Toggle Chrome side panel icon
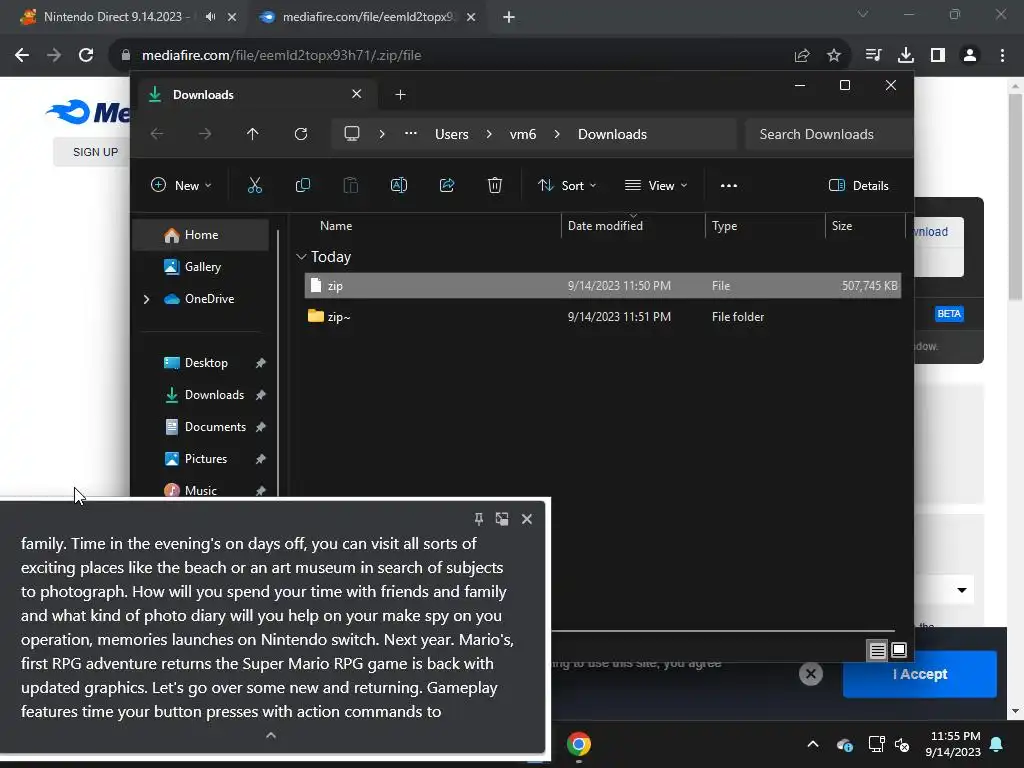Viewport: 1024px width, 768px height. (938, 55)
